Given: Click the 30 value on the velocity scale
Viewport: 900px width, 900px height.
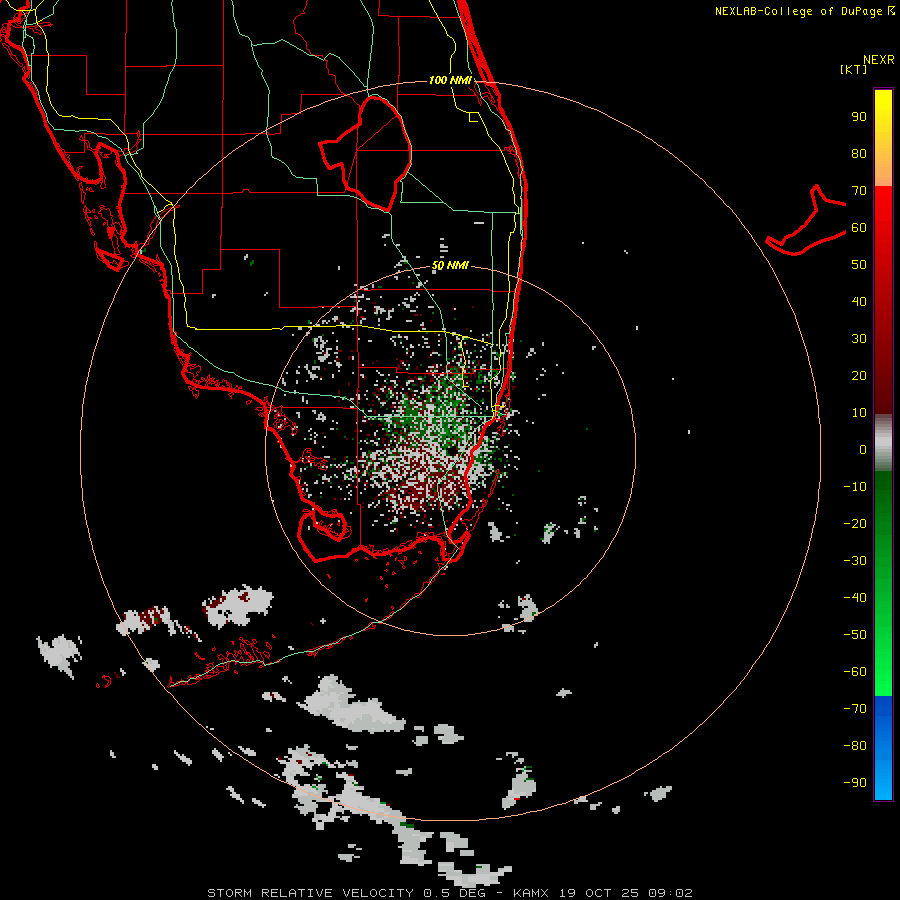Looking at the screenshot, I should point(859,339).
